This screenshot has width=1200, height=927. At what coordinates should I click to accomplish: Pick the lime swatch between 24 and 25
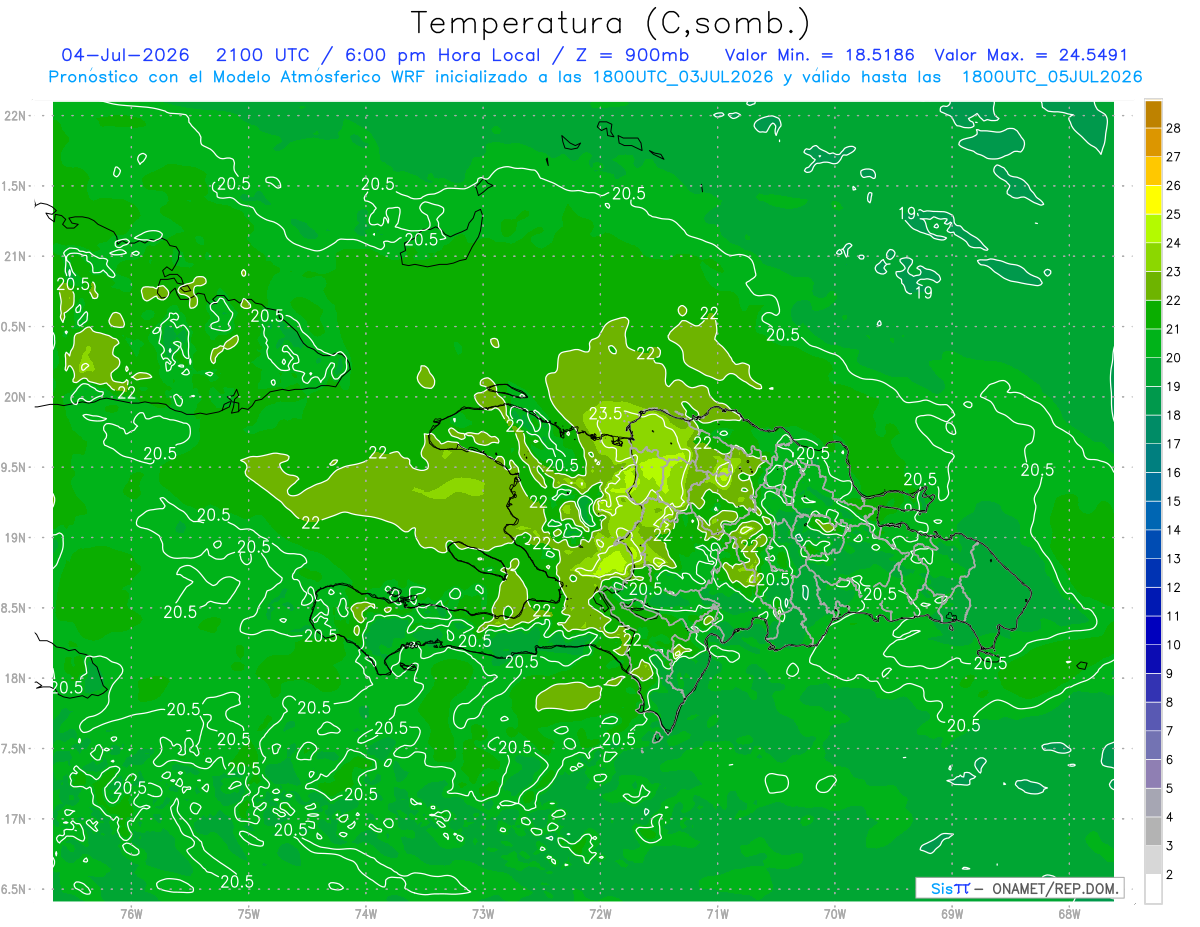coord(1153,229)
